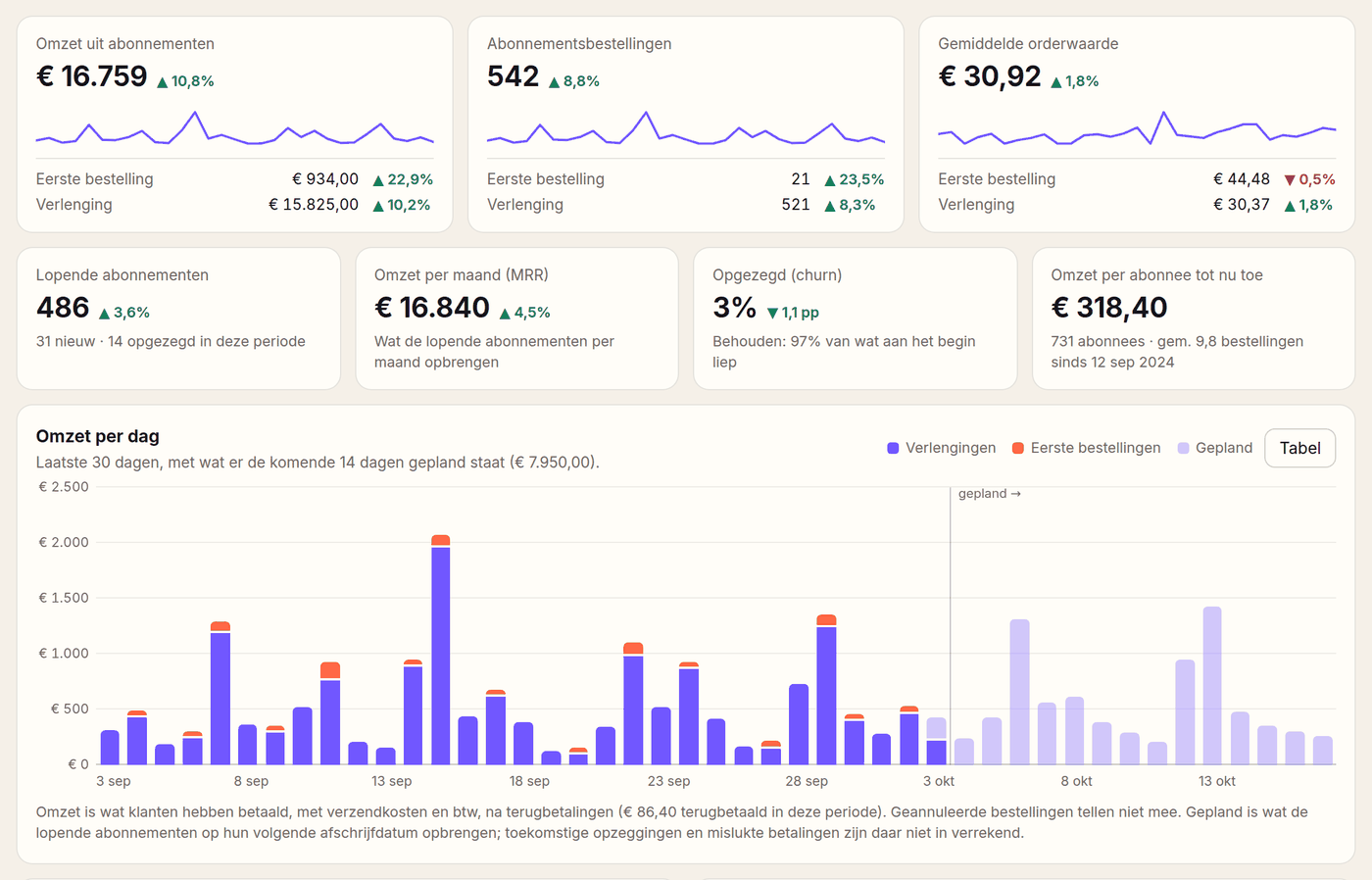Click the € 44,48 first order value

pos(1242,179)
